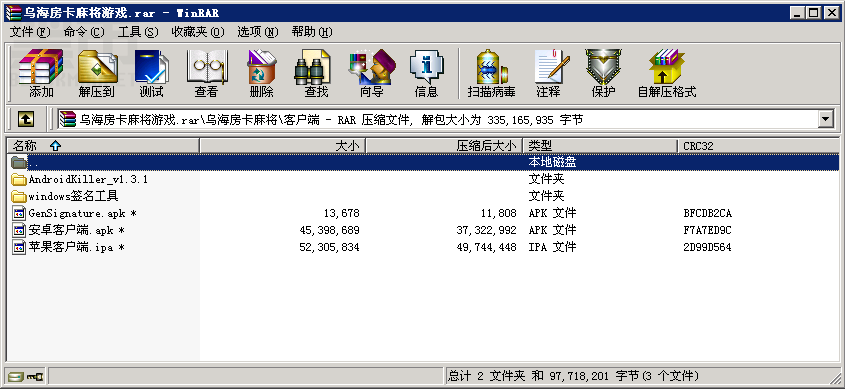Click the 保护 (Protect) shield icon
This screenshot has width=845, height=389.
(x=604, y=73)
